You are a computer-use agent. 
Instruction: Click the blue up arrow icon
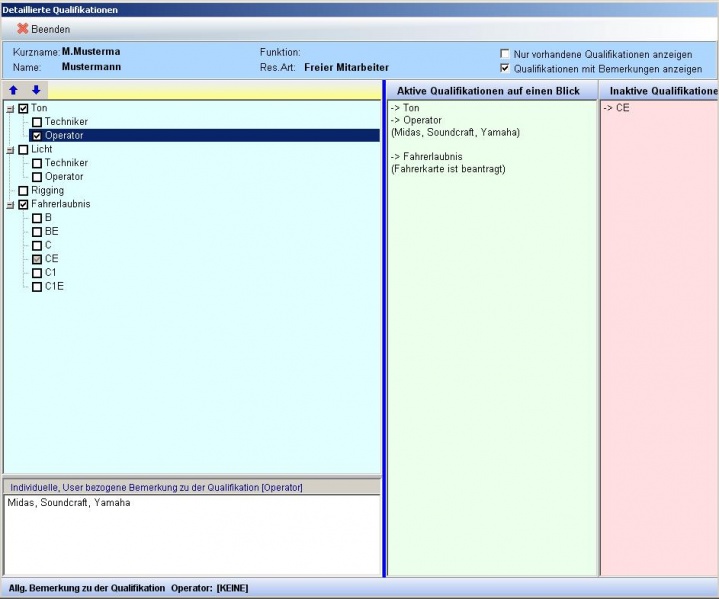click(13, 90)
